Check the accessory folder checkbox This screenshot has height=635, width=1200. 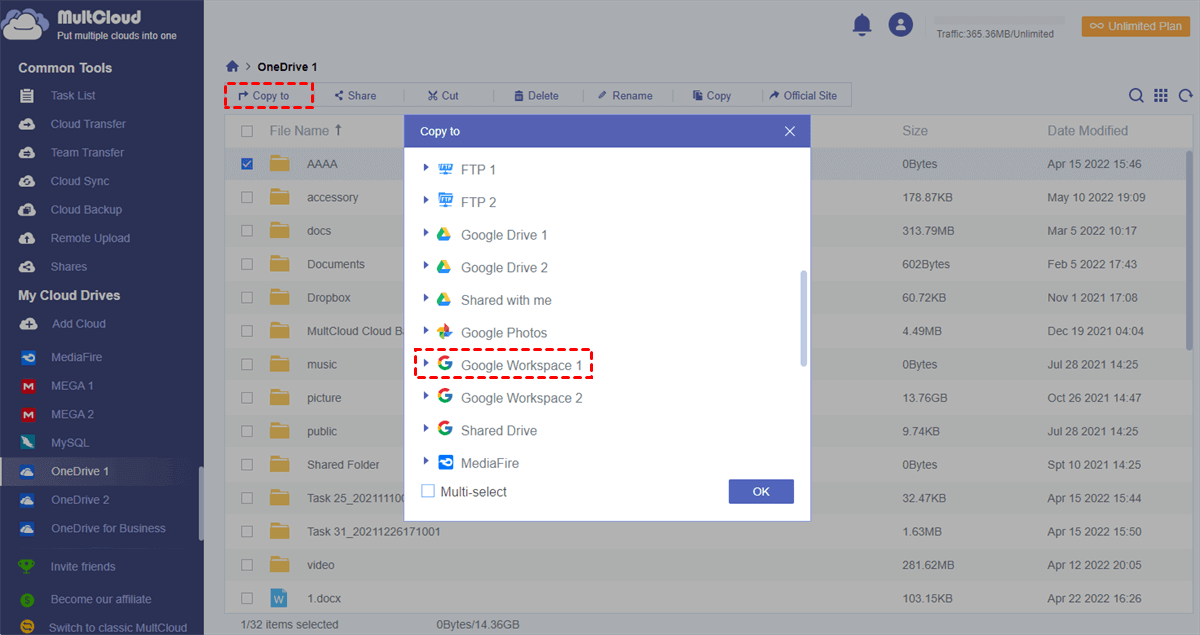(x=247, y=197)
